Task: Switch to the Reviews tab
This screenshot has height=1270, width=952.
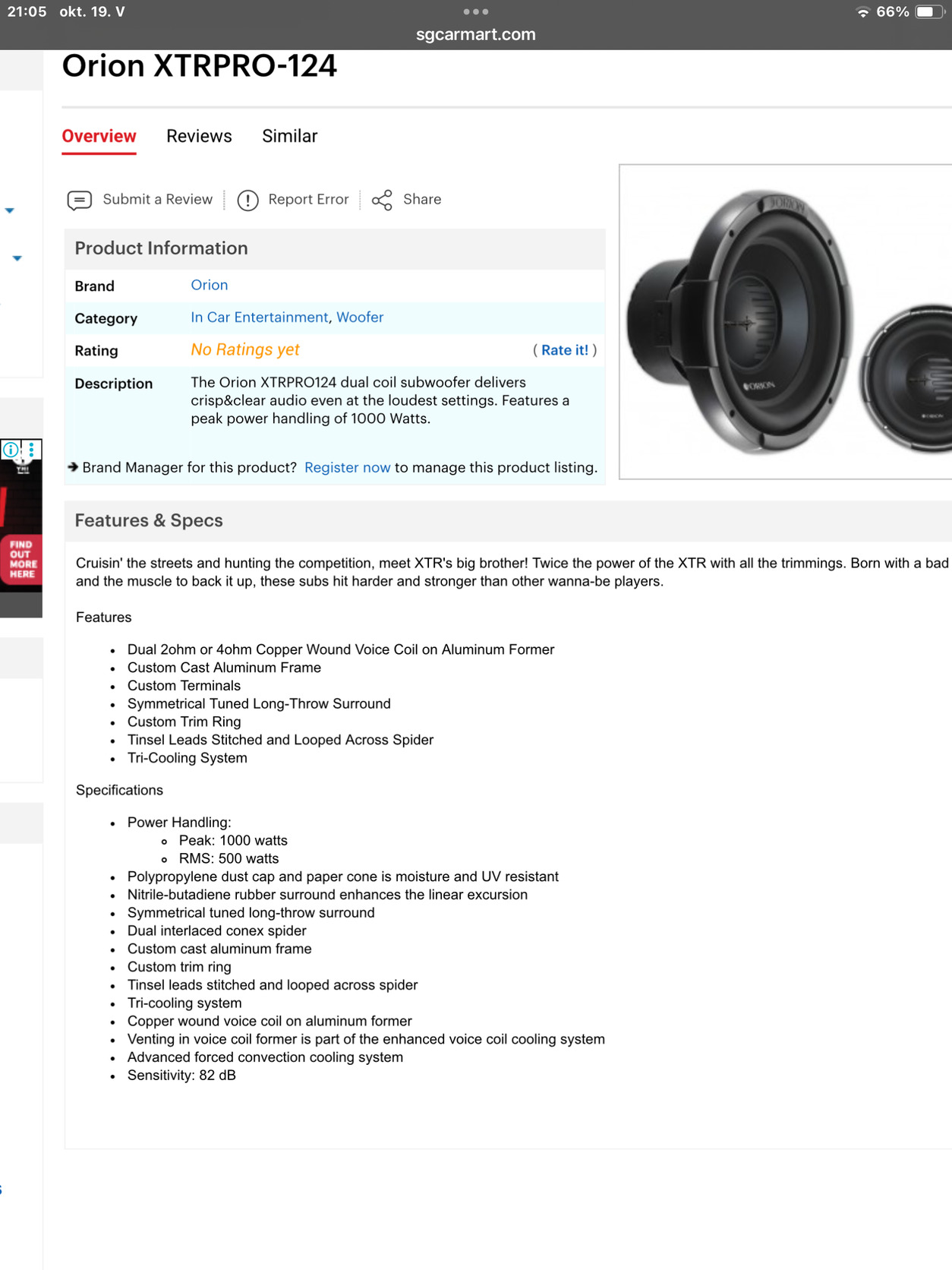Action: pos(199,136)
